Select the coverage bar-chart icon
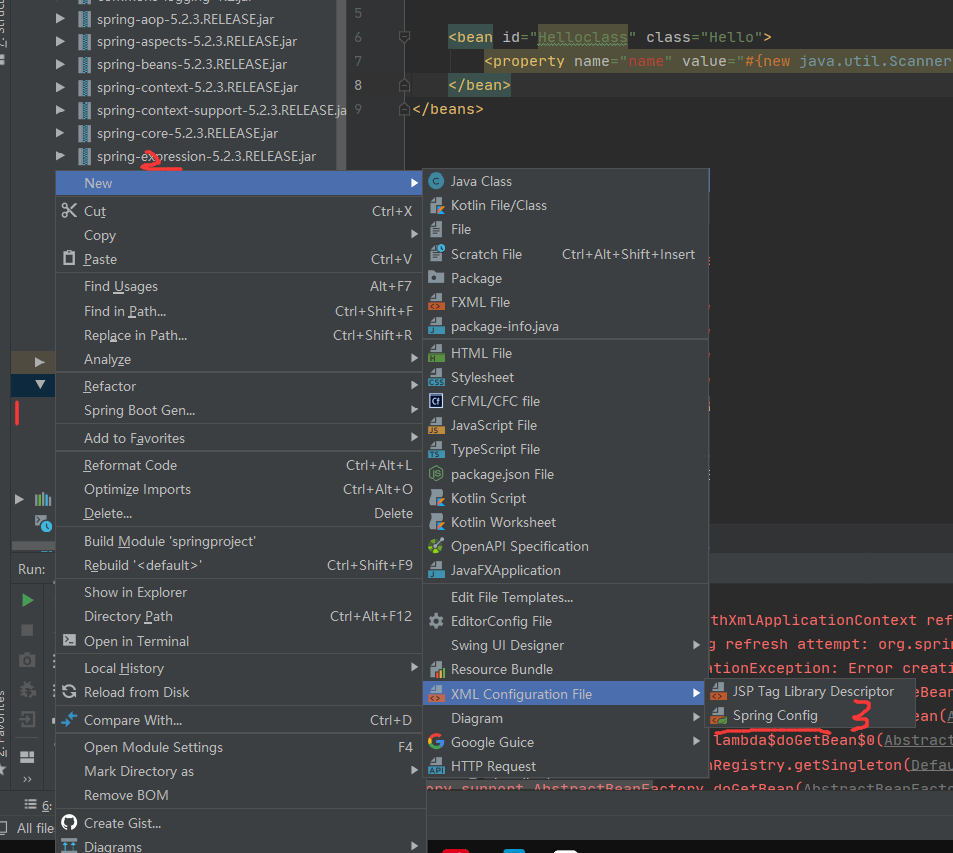The width and height of the screenshot is (953, 853). point(43,497)
